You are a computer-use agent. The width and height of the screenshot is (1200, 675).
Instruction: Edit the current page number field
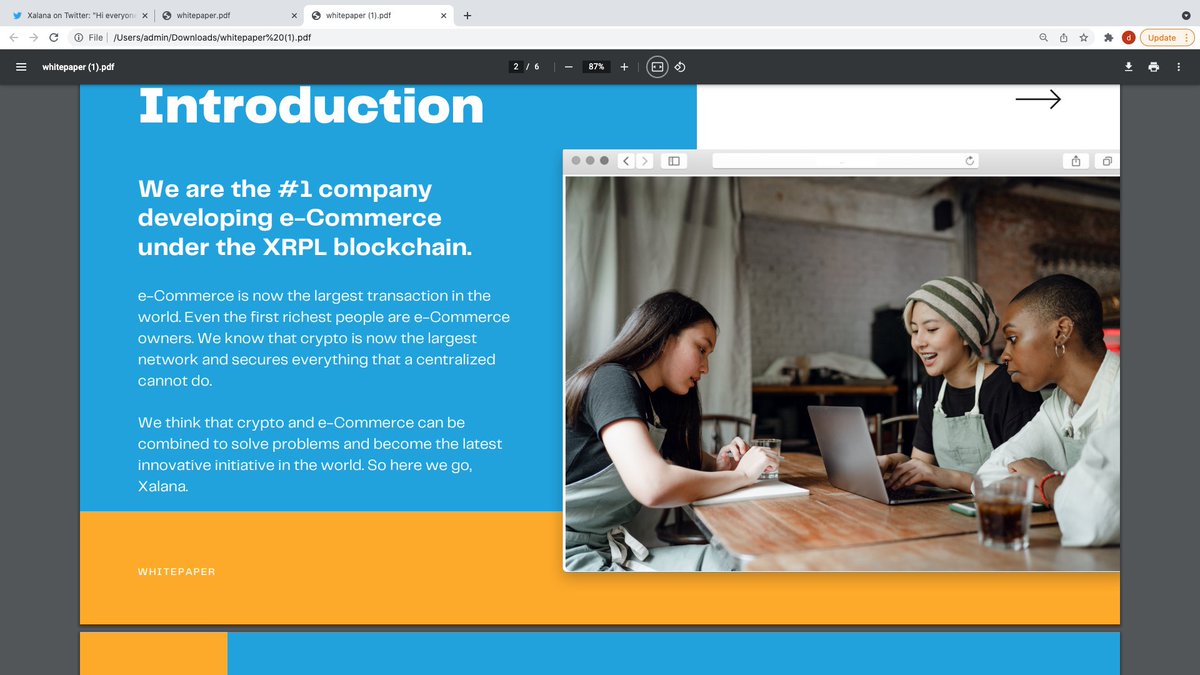pyautogui.click(x=516, y=67)
